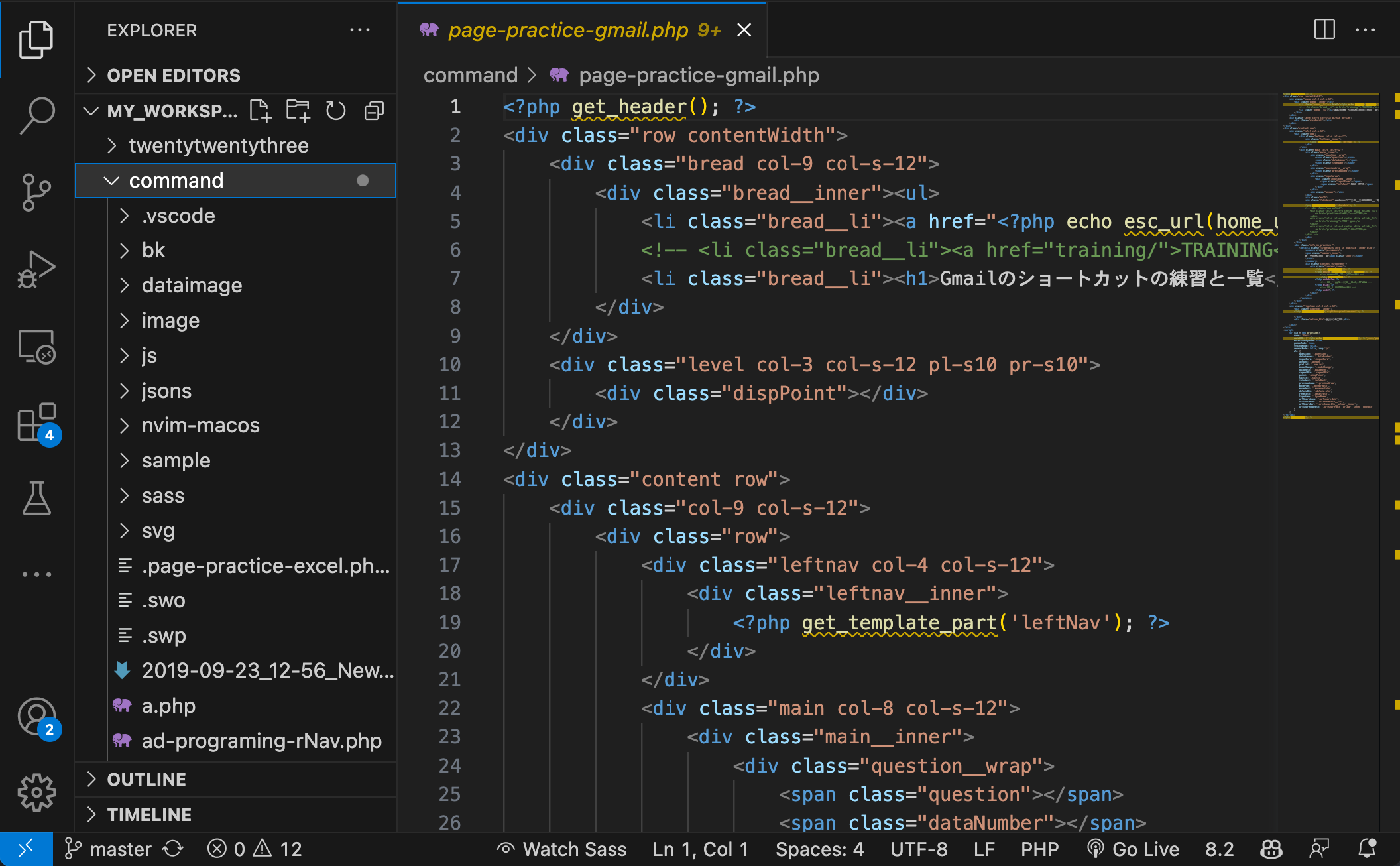Change PHP language mode
The width and height of the screenshot is (1400, 866).
click(1039, 849)
